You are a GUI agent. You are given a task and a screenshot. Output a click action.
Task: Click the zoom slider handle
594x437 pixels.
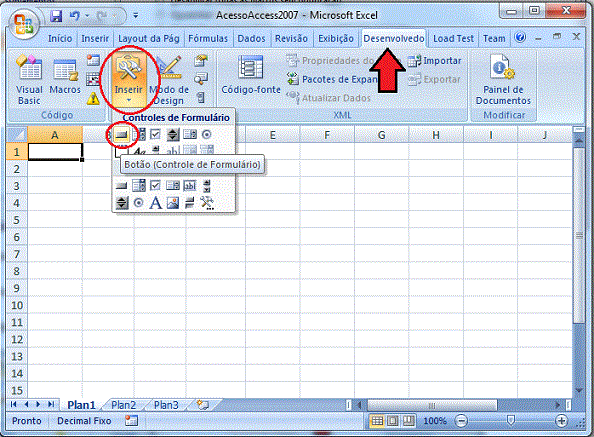(x=511, y=420)
